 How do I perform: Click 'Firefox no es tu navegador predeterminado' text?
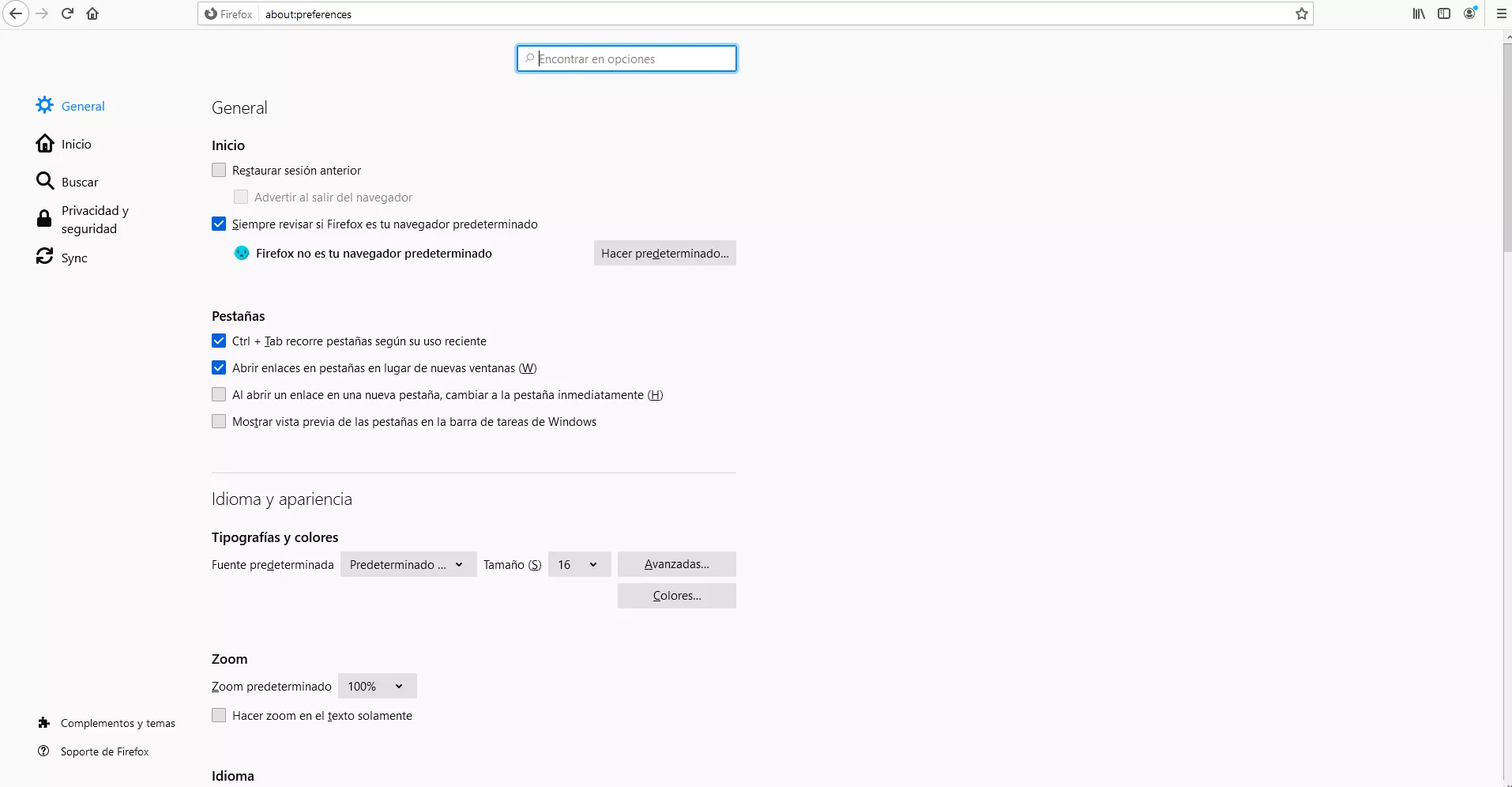coord(374,253)
